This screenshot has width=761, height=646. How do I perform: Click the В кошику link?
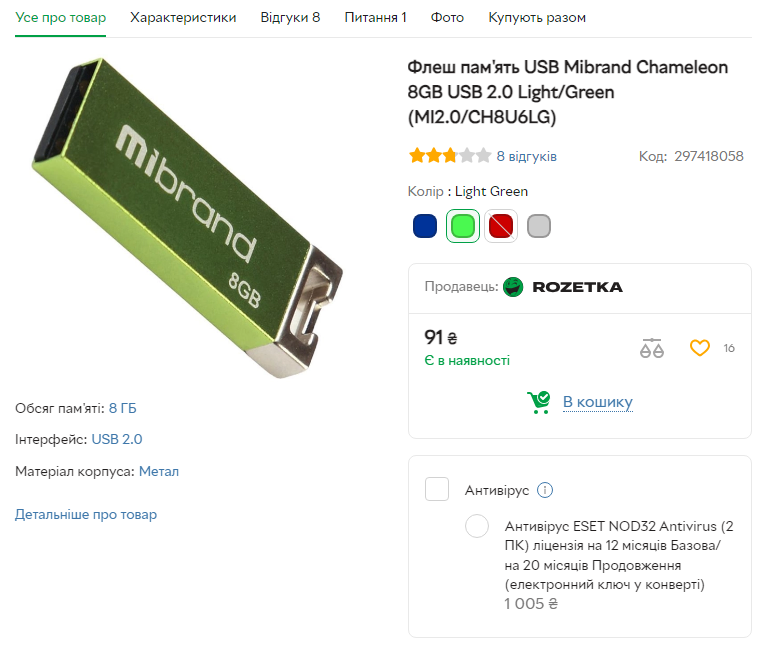[x=597, y=402]
